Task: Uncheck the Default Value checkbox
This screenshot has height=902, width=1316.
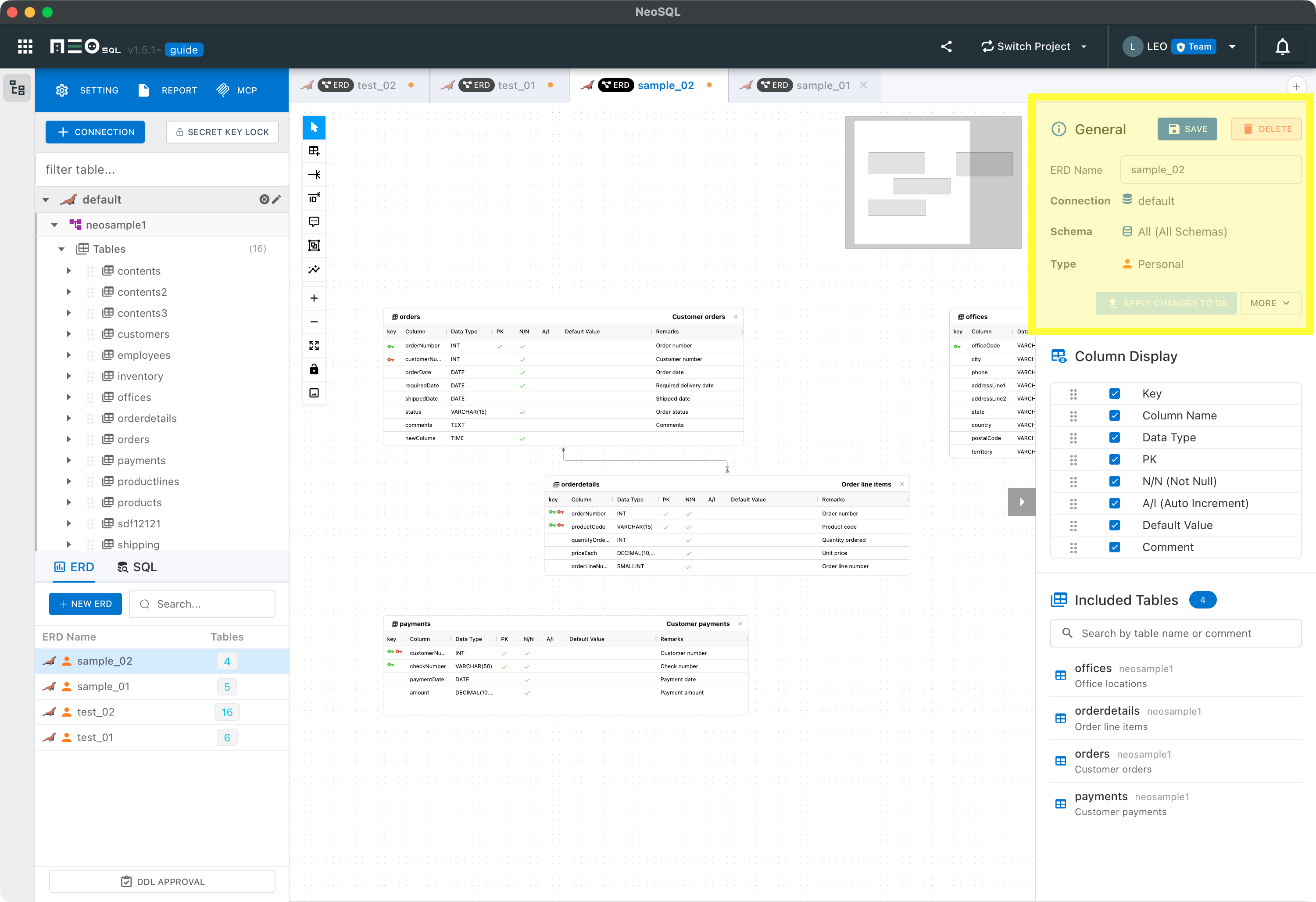Action: click(x=1114, y=526)
